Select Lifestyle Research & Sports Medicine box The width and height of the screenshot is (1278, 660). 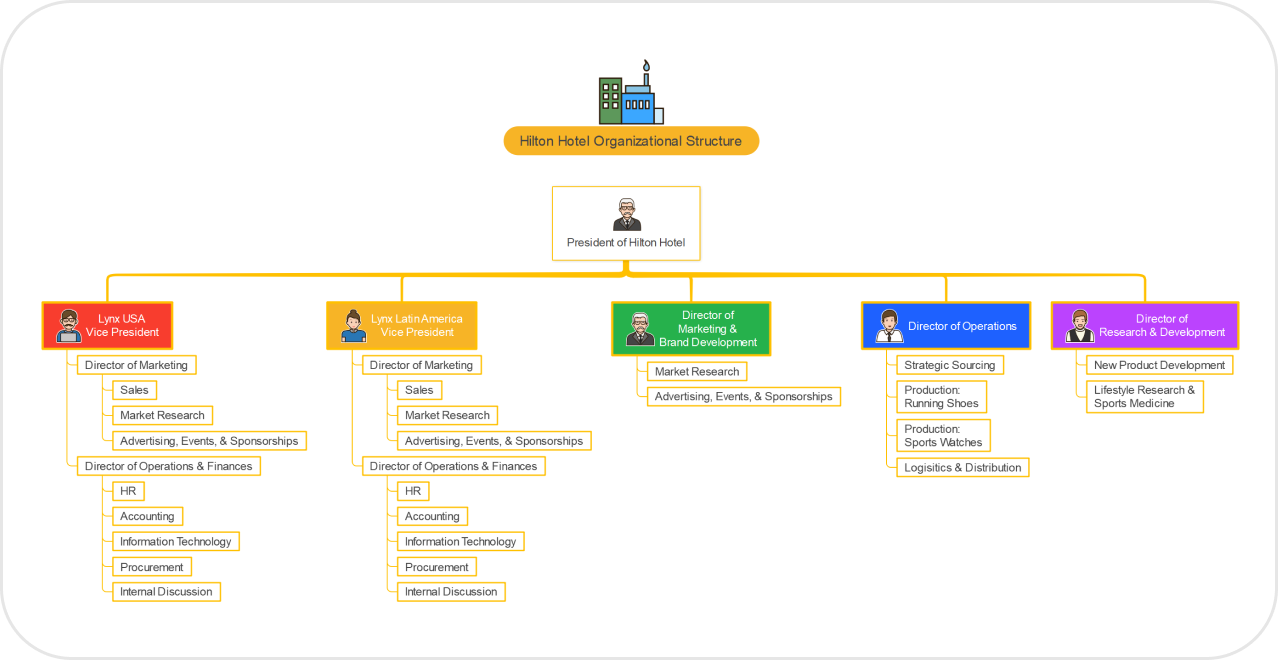1145,397
